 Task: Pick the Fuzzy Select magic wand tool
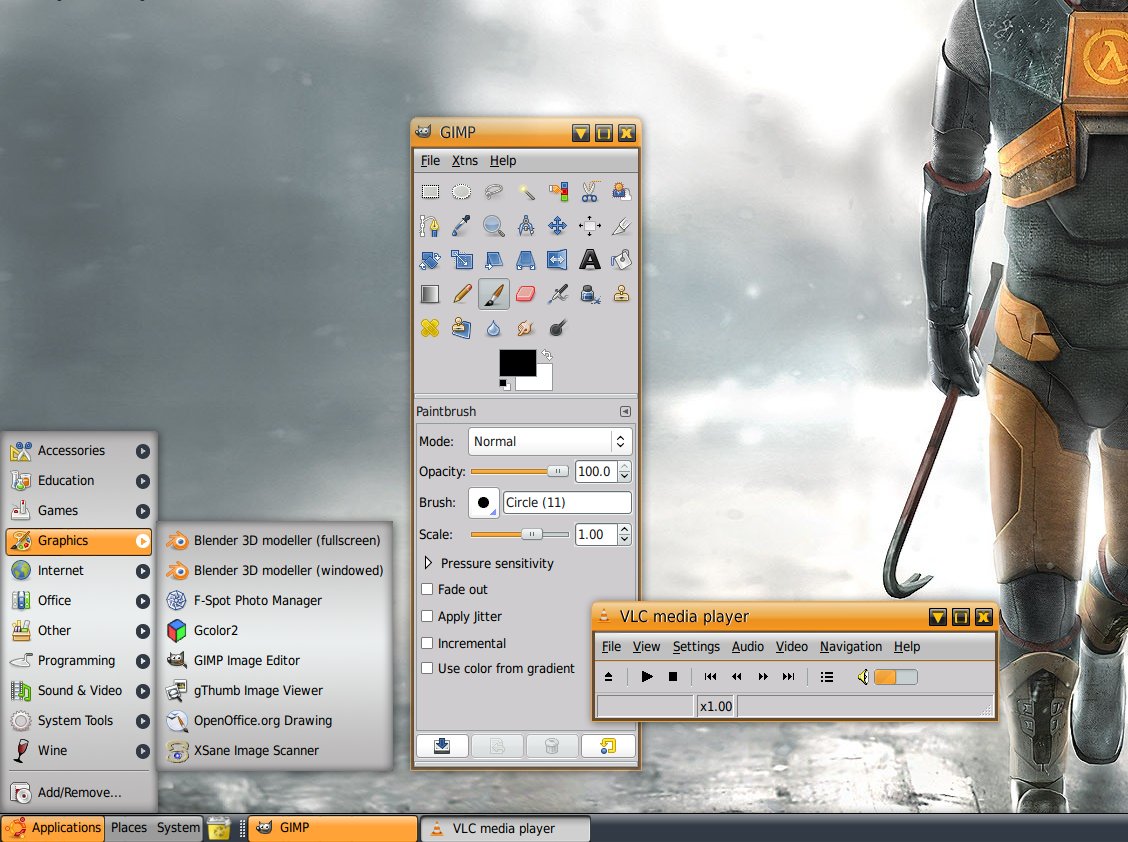point(526,191)
